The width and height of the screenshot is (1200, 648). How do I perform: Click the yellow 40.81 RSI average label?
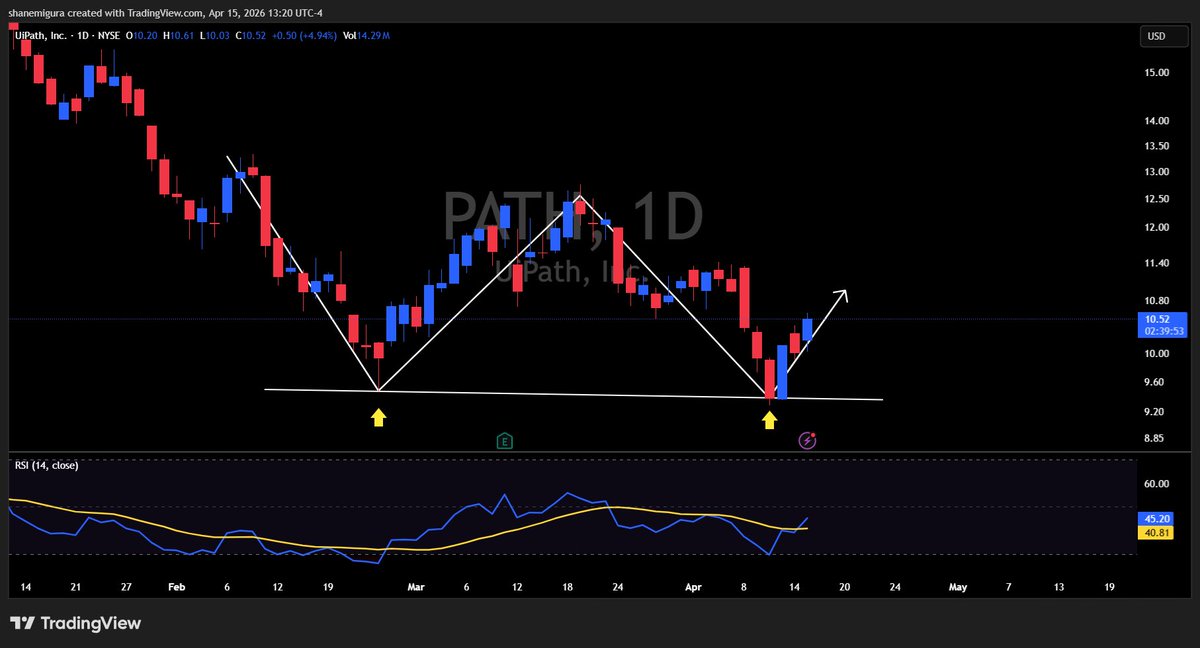[x=1156, y=533]
